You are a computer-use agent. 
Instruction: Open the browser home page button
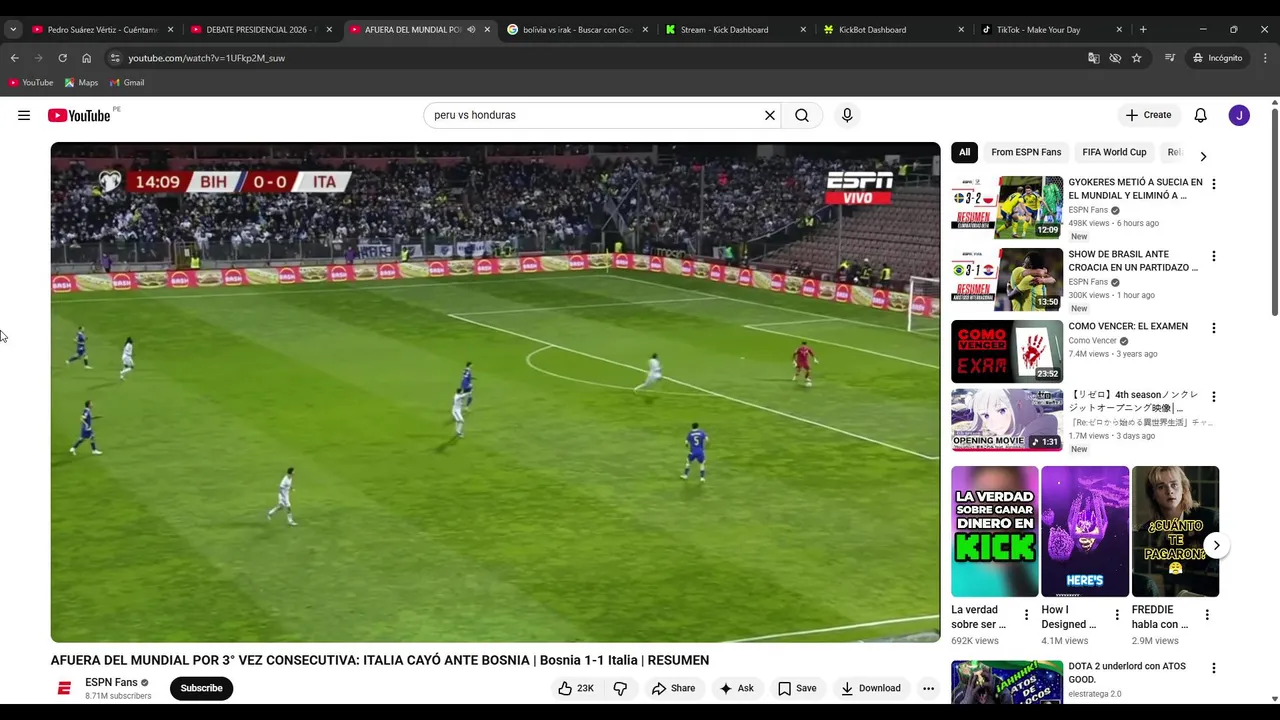(x=86, y=58)
